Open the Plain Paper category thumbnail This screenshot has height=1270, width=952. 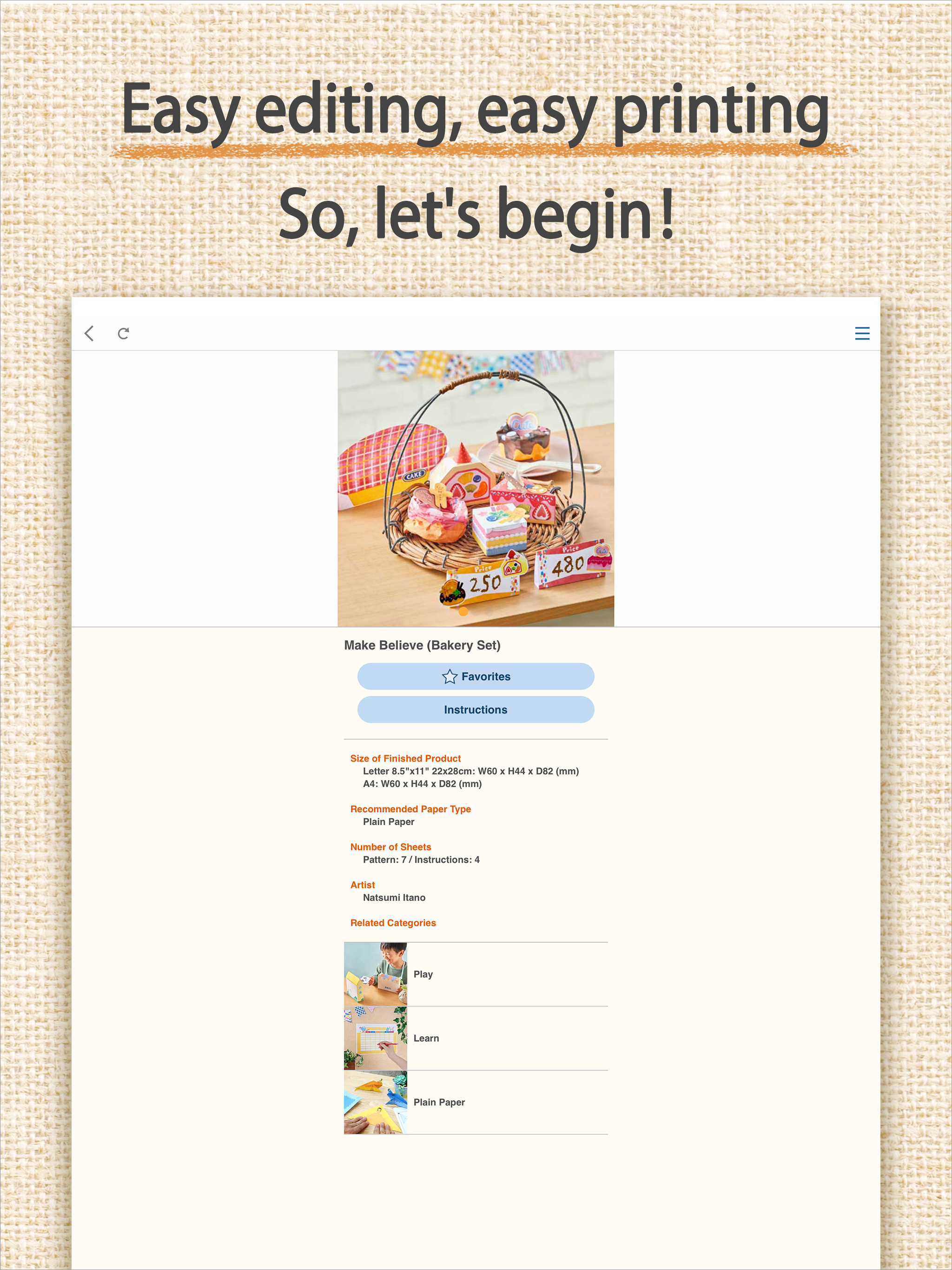376,1102
